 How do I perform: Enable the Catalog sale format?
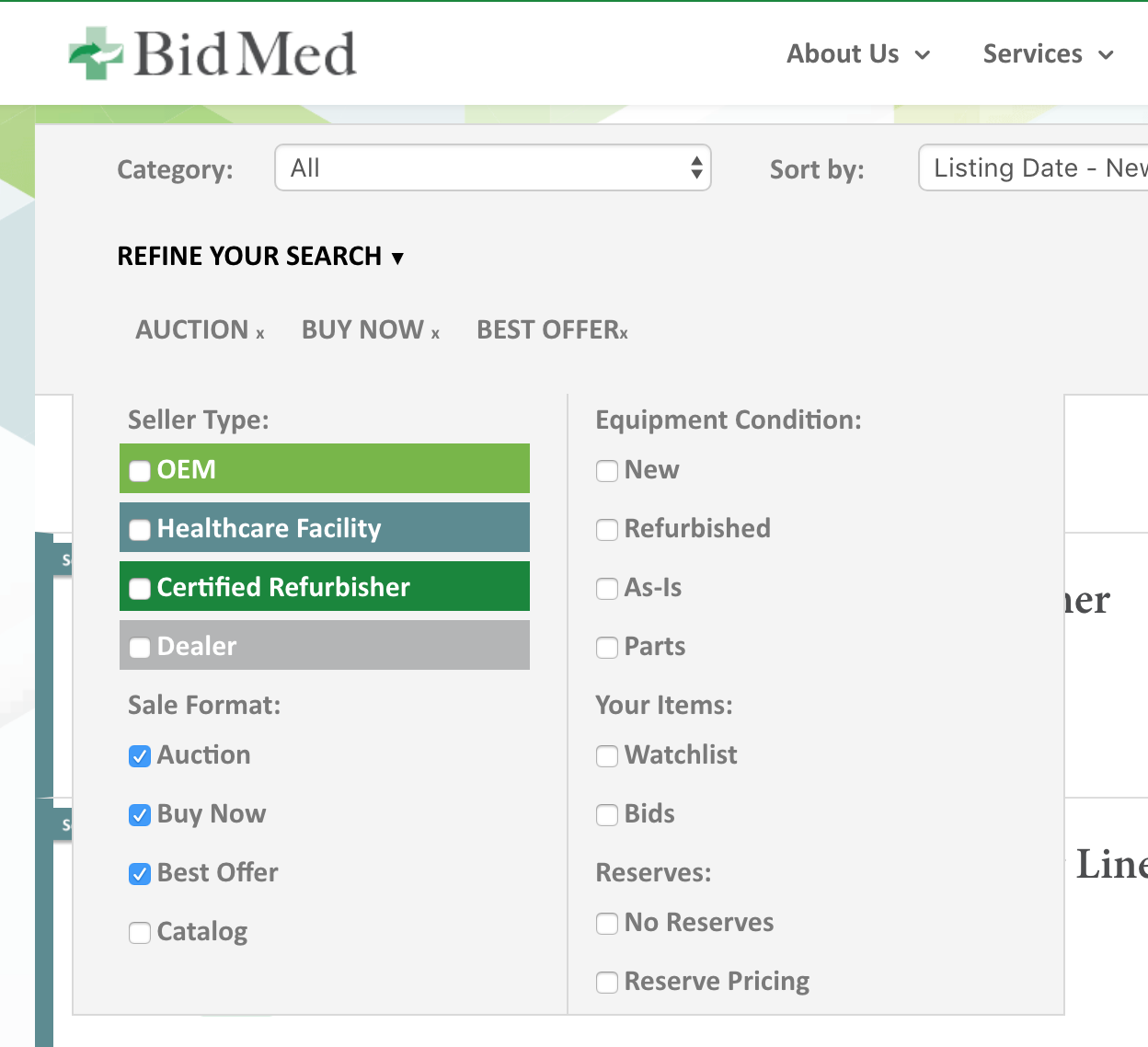point(140,933)
